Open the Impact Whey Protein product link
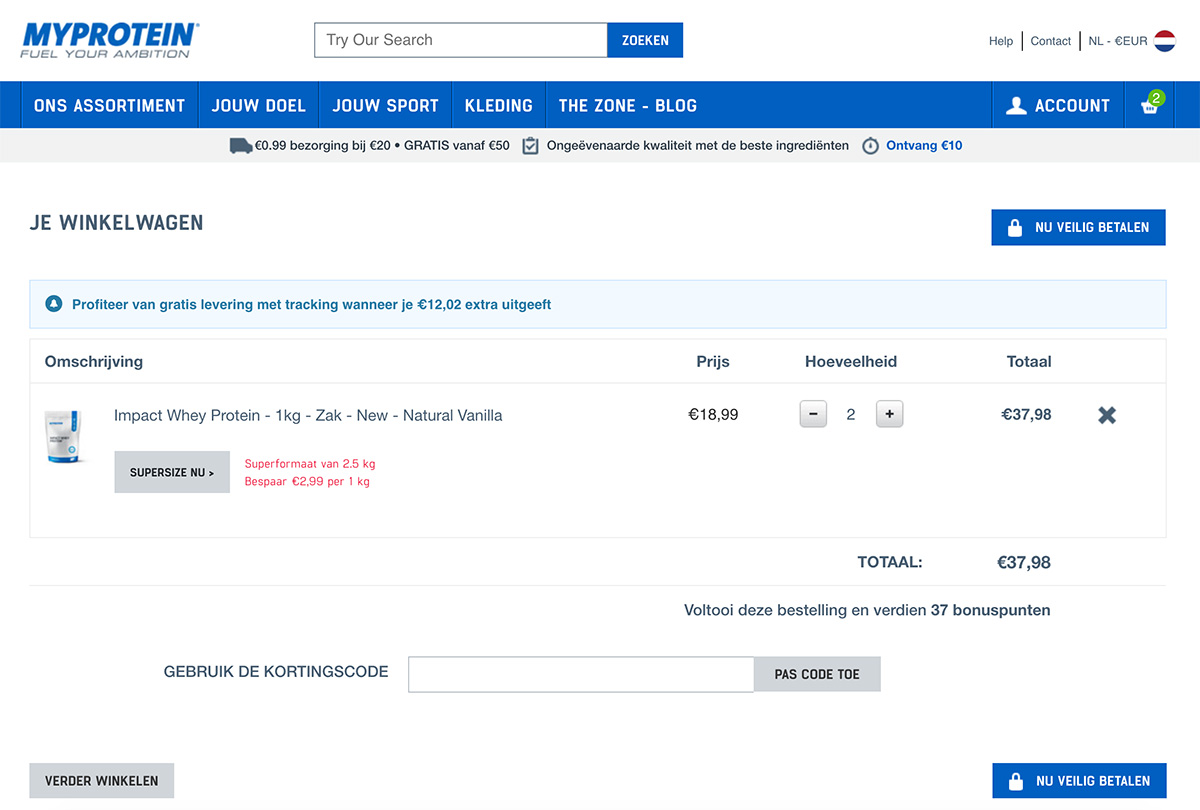Image resolution: width=1200 pixels, height=810 pixels. tap(308, 415)
